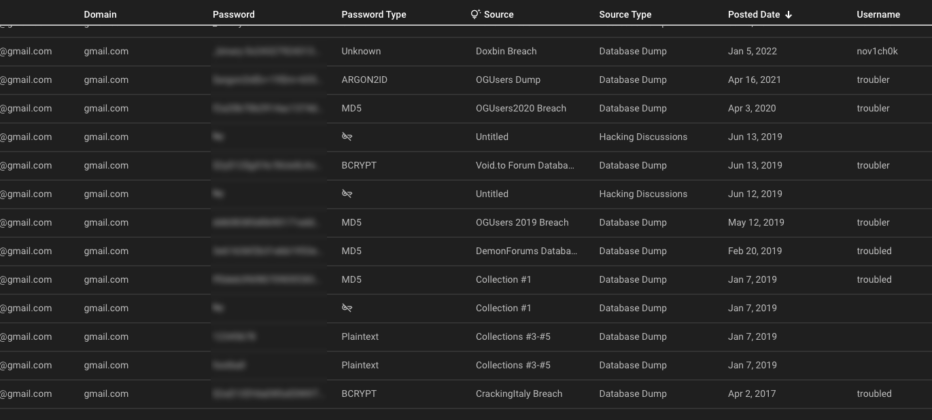Click blurred password in Doxbin Breach row
Image resolution: width=932 pixels, height=420 pixels.
tap(267, 51)
